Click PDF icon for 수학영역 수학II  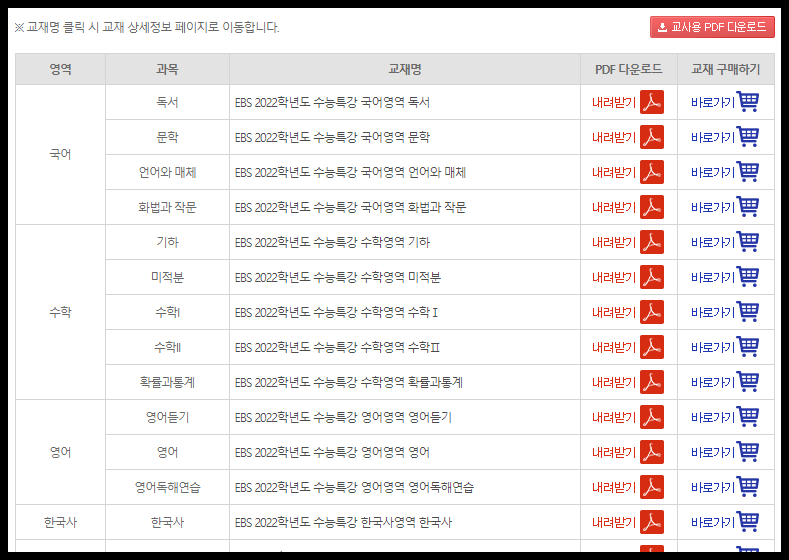(x=652, y=347)
